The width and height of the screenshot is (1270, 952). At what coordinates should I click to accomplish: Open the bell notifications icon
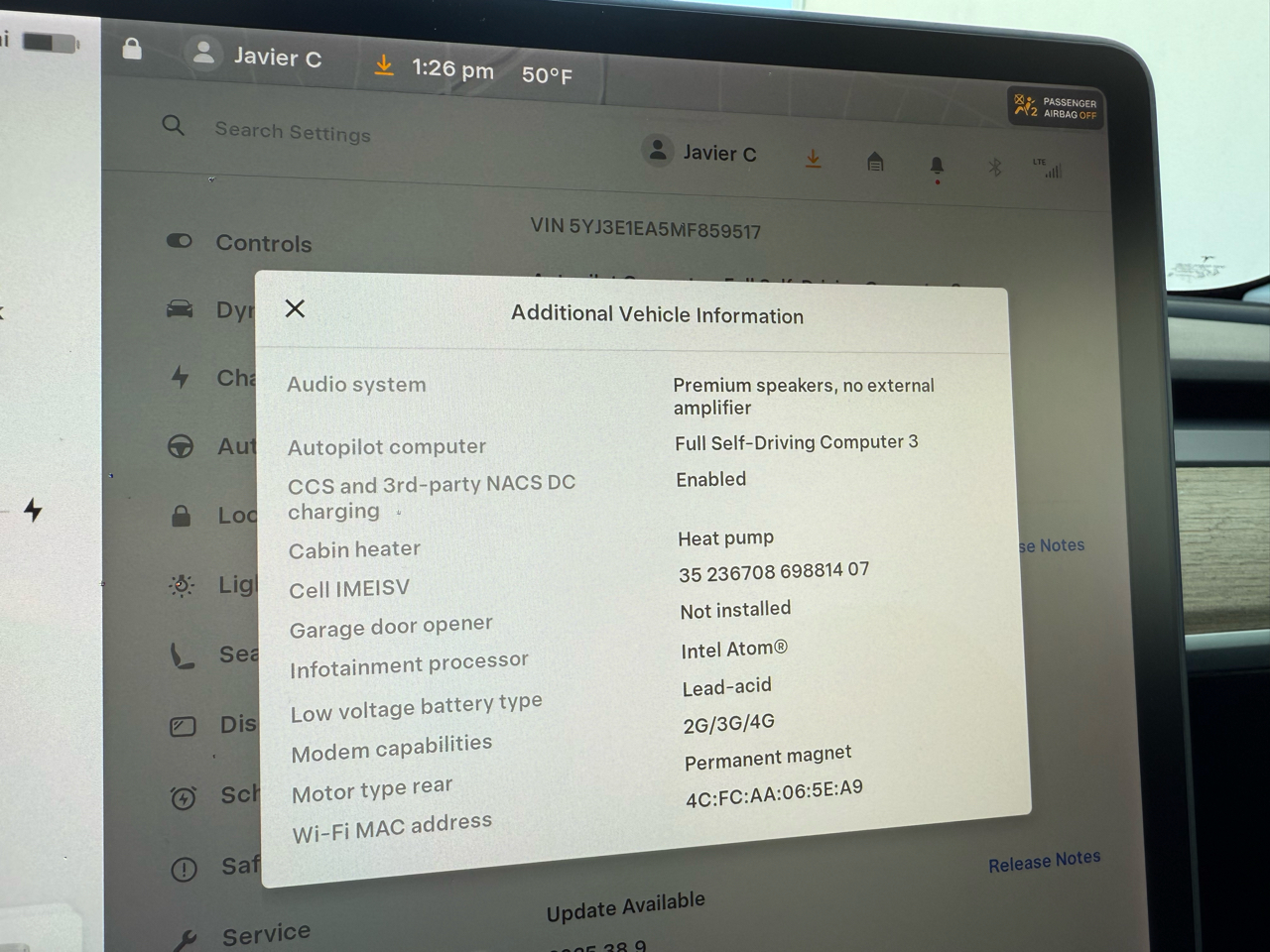[937, 166]
